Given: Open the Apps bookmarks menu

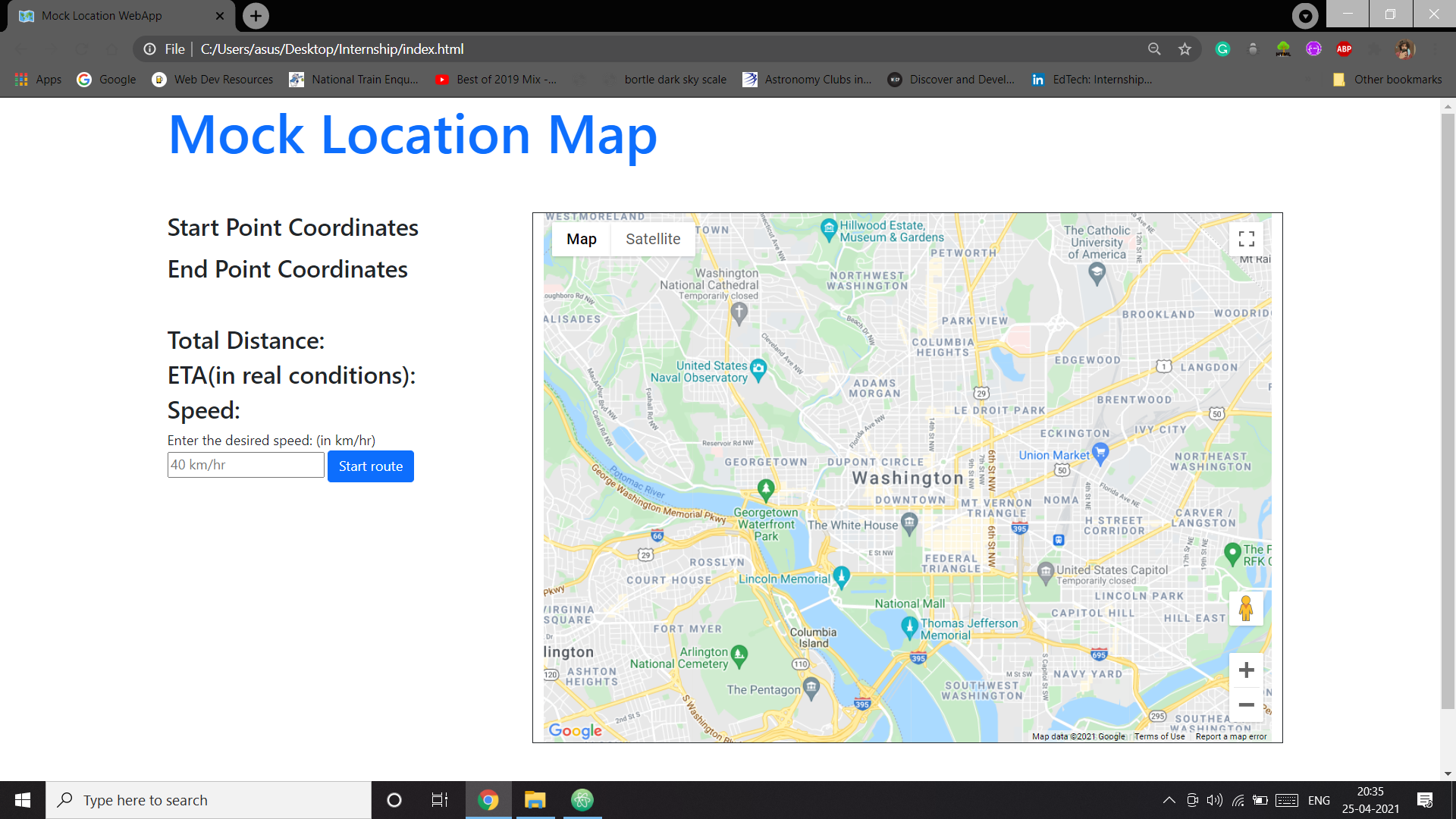Looking at the screenshot, I should coord(38,79).
